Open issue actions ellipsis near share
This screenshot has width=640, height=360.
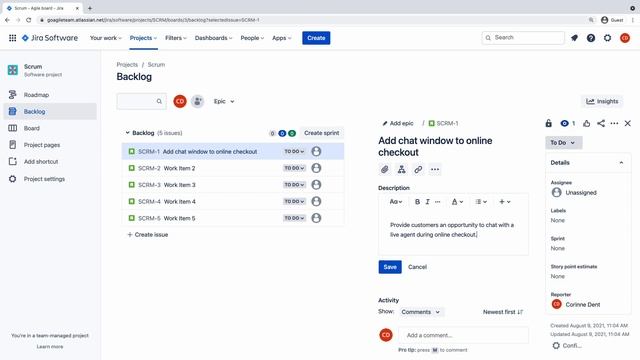(614, 123)
